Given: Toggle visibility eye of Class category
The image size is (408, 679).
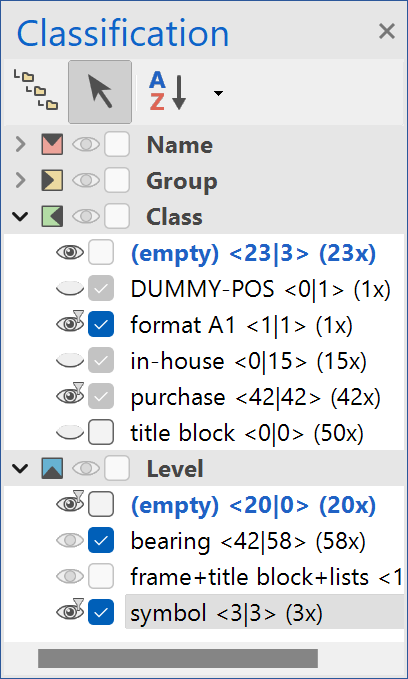Looking at the screenshot, I should [x=85, y=217].
